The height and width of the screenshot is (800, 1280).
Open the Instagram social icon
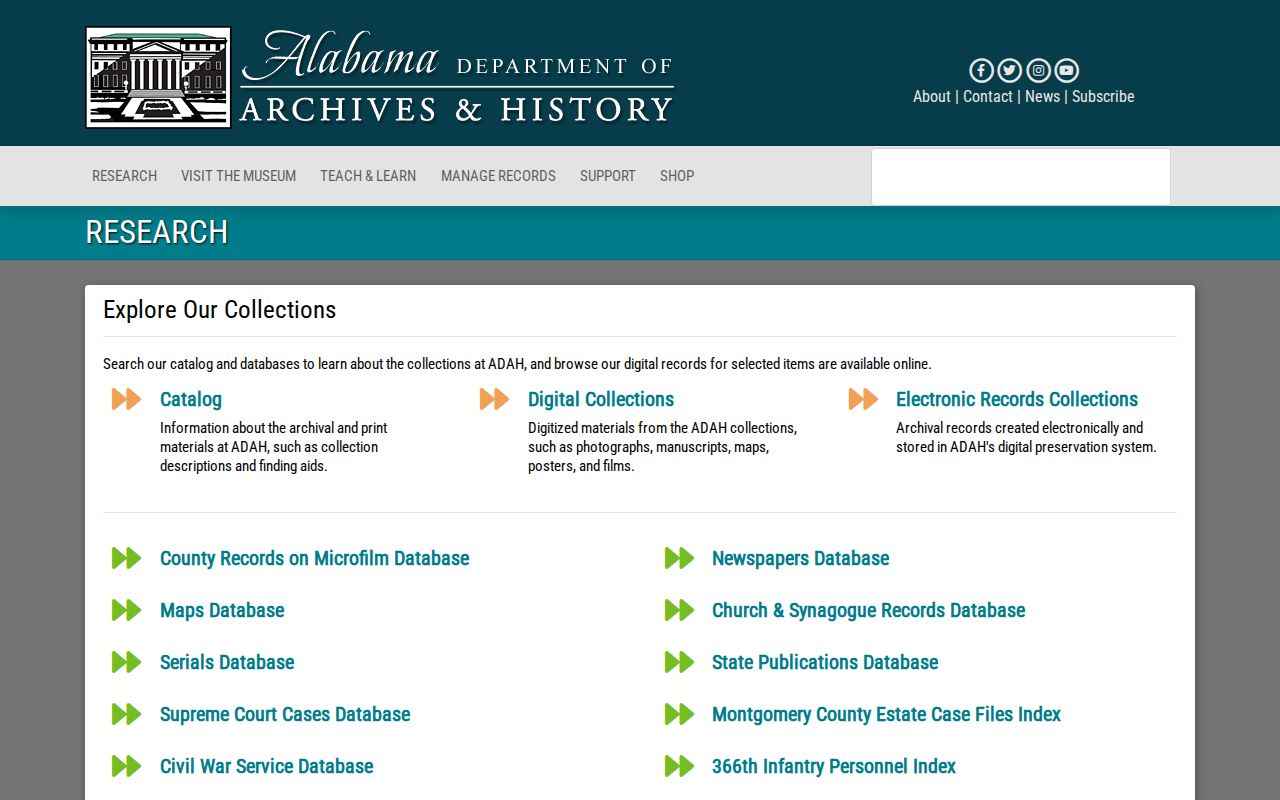tap(1038, 70)
